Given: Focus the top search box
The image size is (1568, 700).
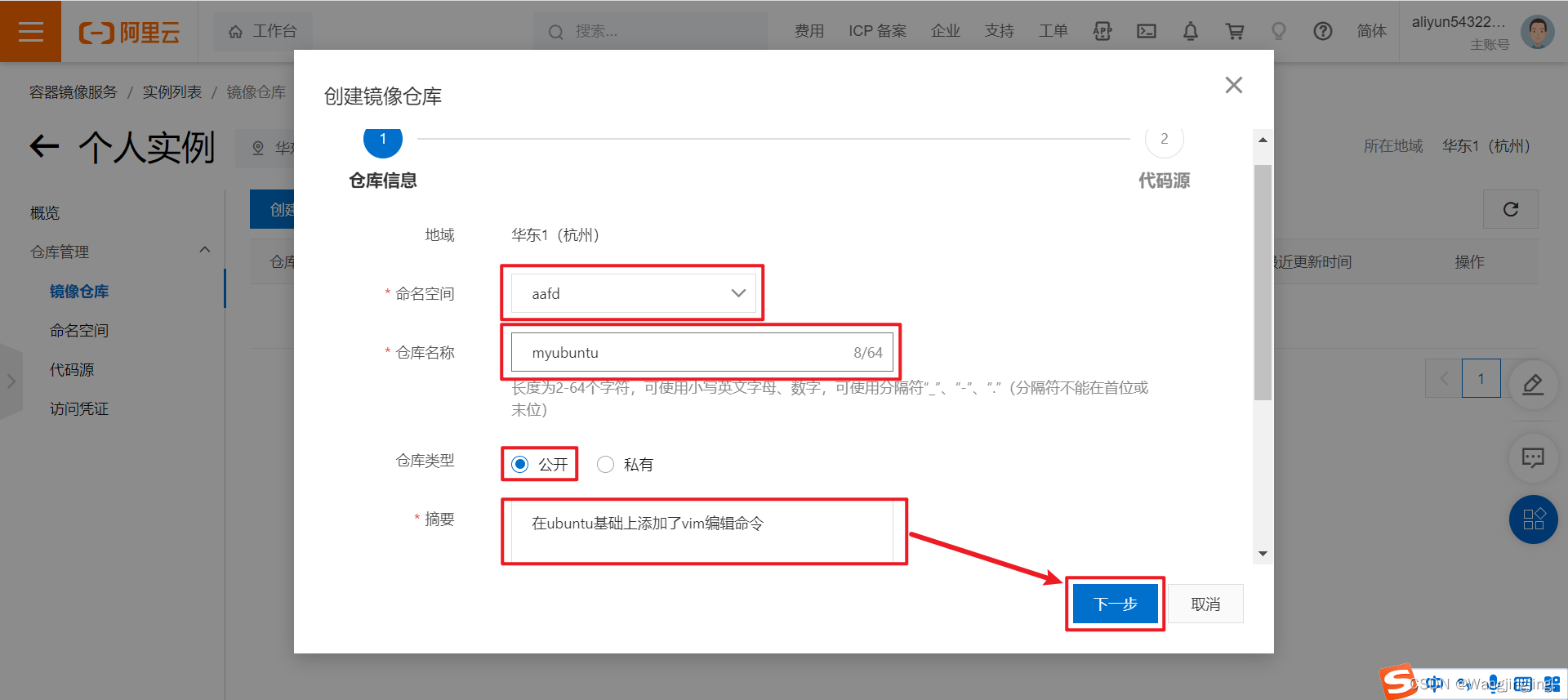Looking at the screenshot, I should [x=650, y=31].
